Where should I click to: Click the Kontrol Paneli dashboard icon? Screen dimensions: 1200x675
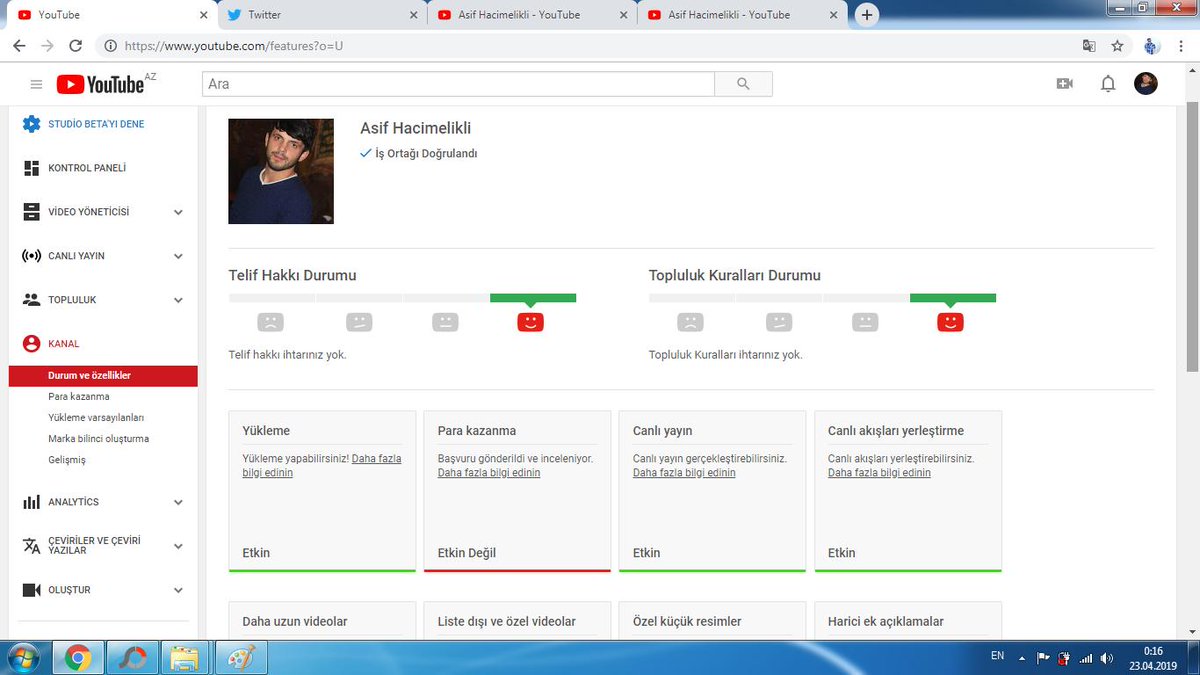[x=31, y=168]
